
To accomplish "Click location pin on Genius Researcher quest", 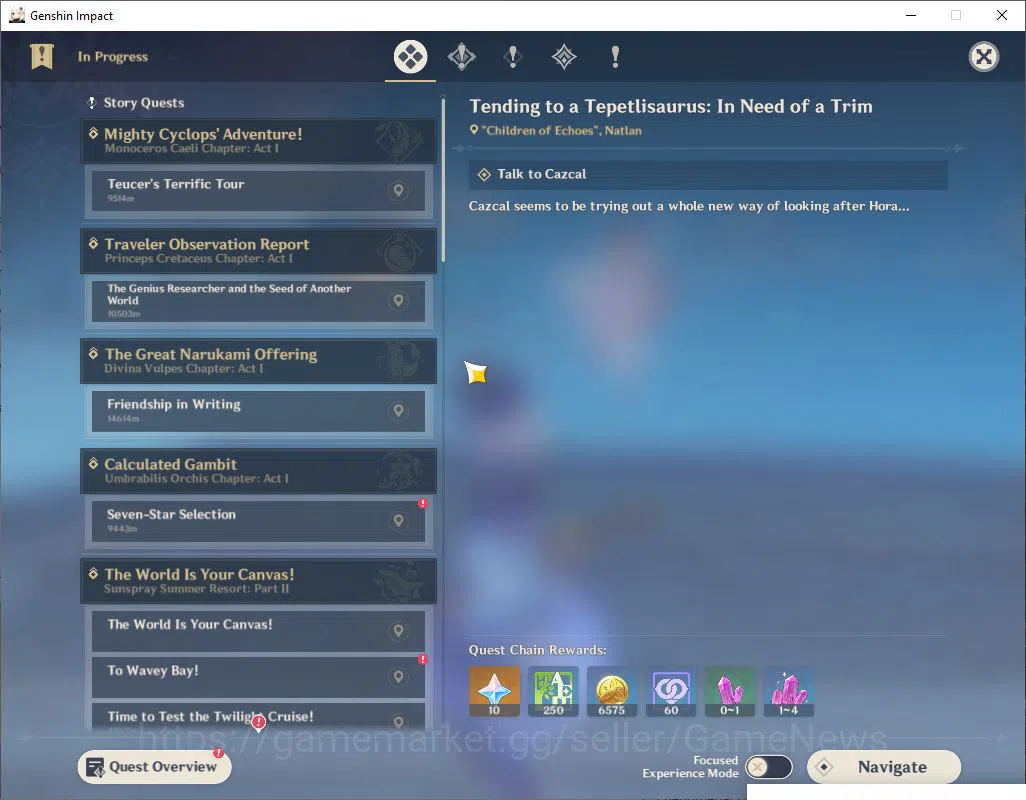I will tap(398, 300).
